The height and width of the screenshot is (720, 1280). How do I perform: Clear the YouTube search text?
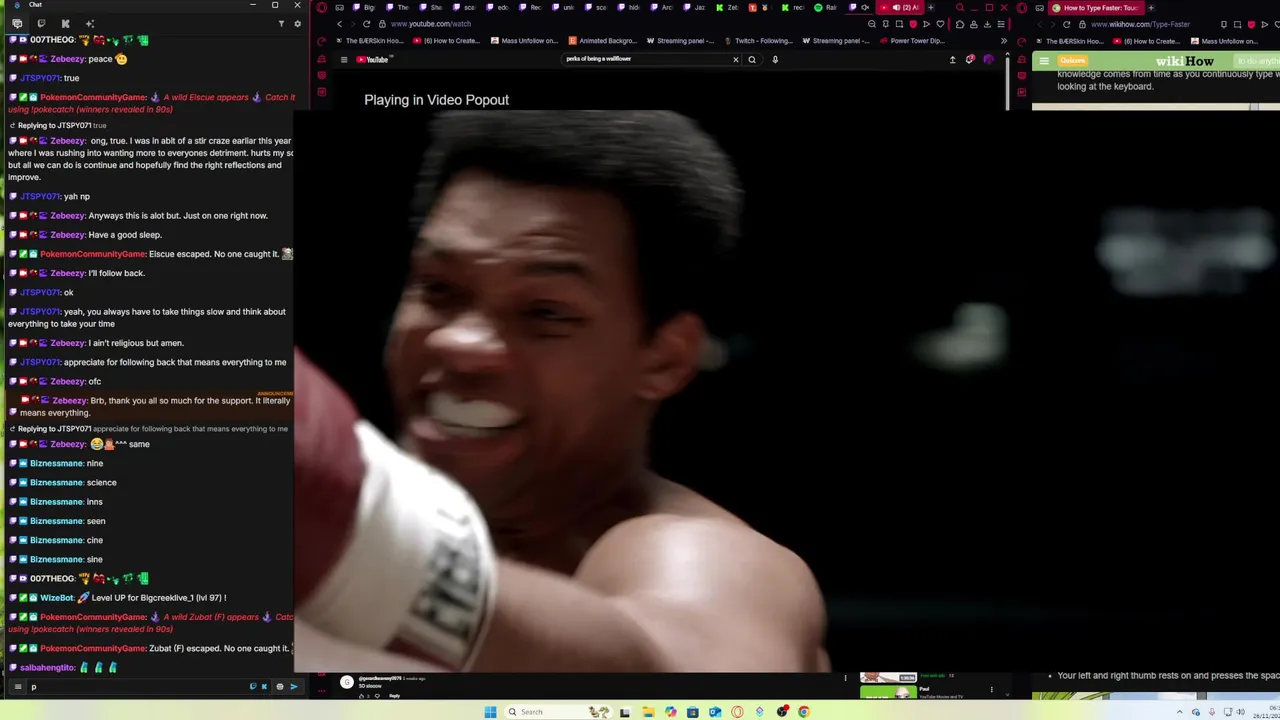pos(736,60)
